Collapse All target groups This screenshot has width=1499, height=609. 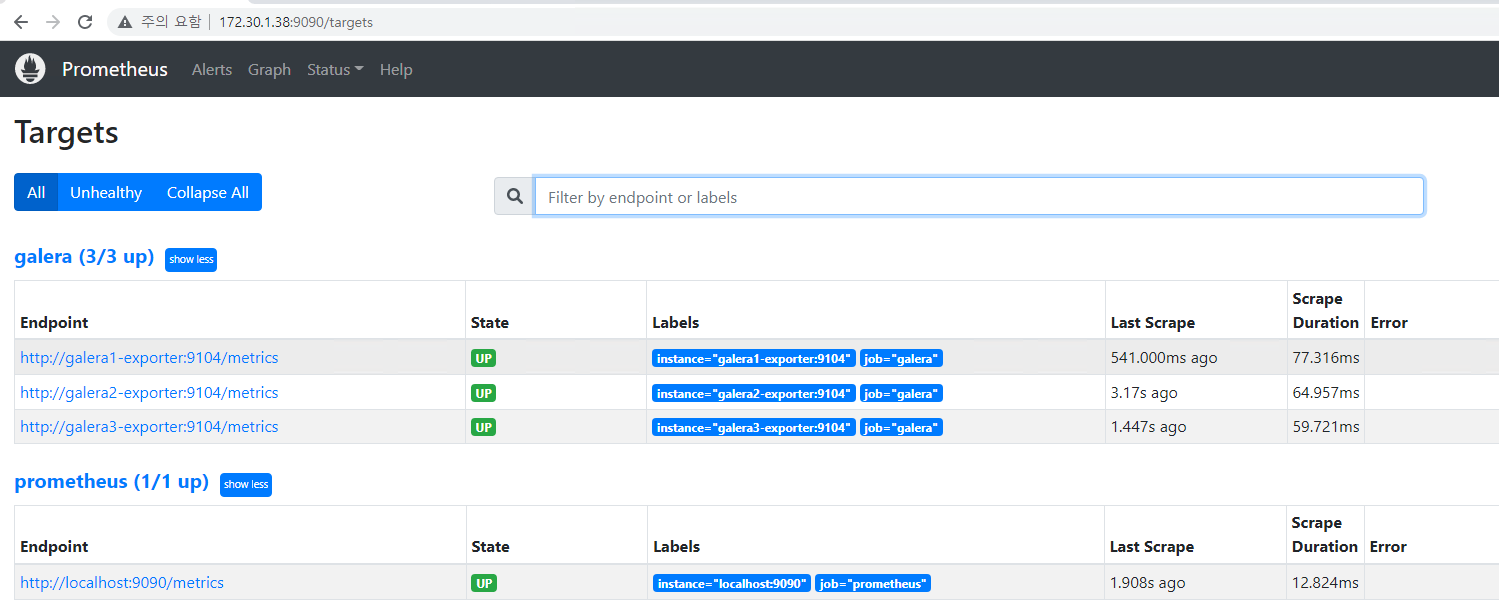tap(208, 192)
